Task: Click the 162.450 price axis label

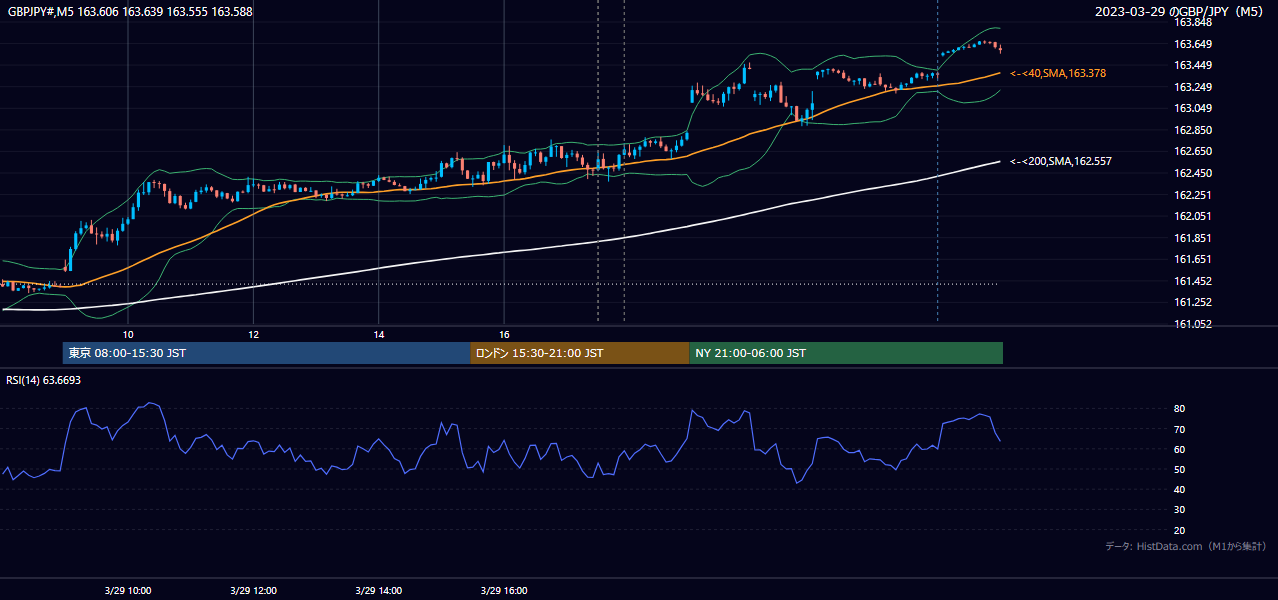Action: 1193,173
